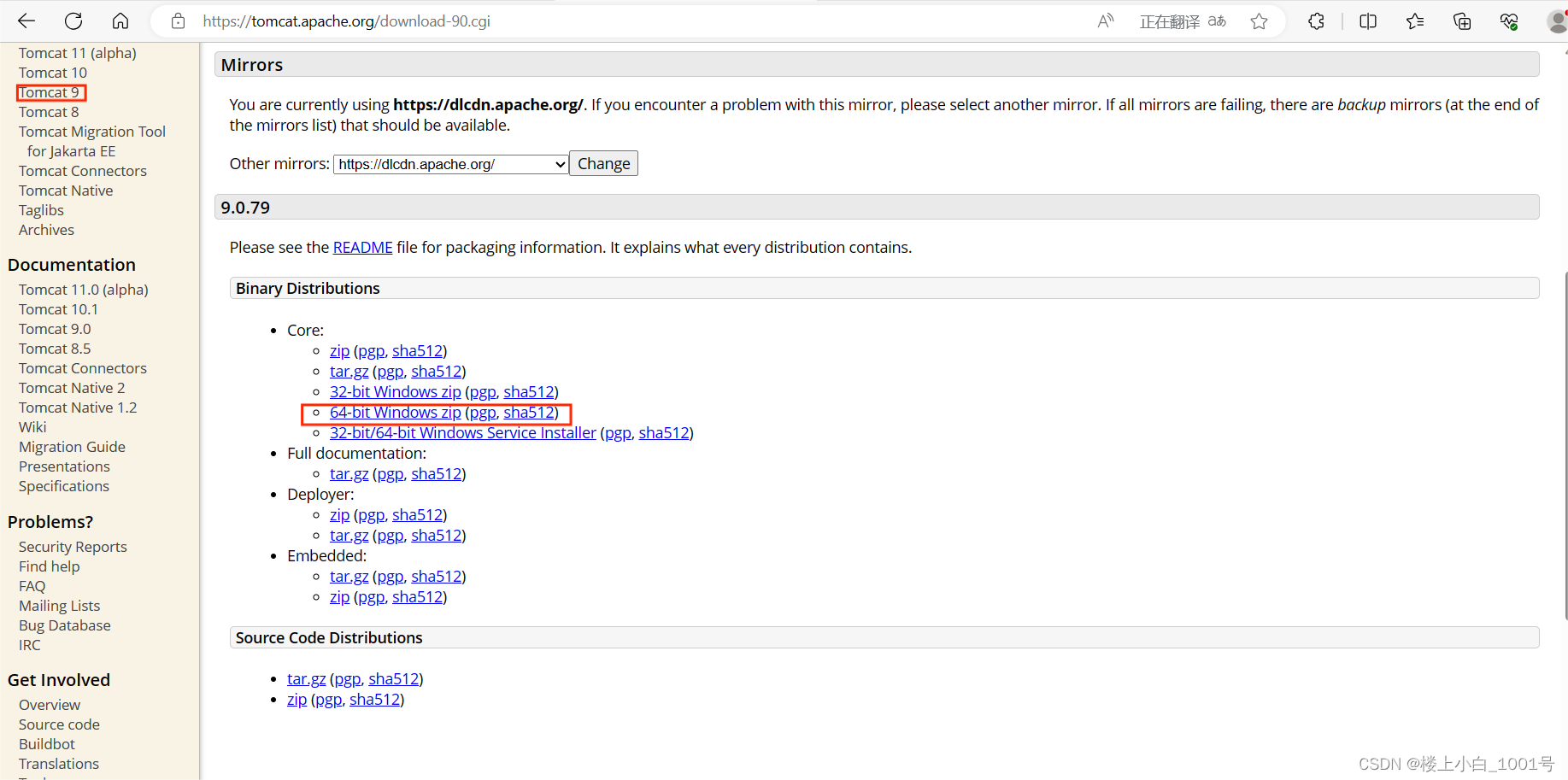Open the Wiki link
The width and height of the screenshot is (1568, 780).
32,427
